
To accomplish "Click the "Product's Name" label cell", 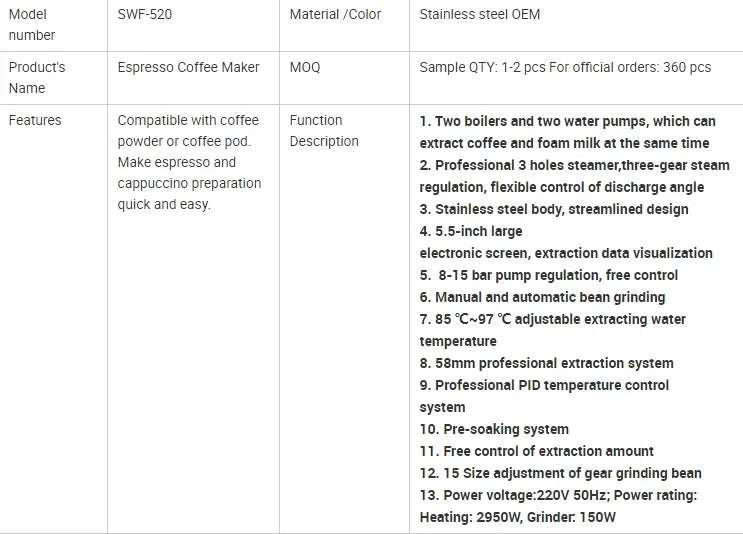I will 36,77.
